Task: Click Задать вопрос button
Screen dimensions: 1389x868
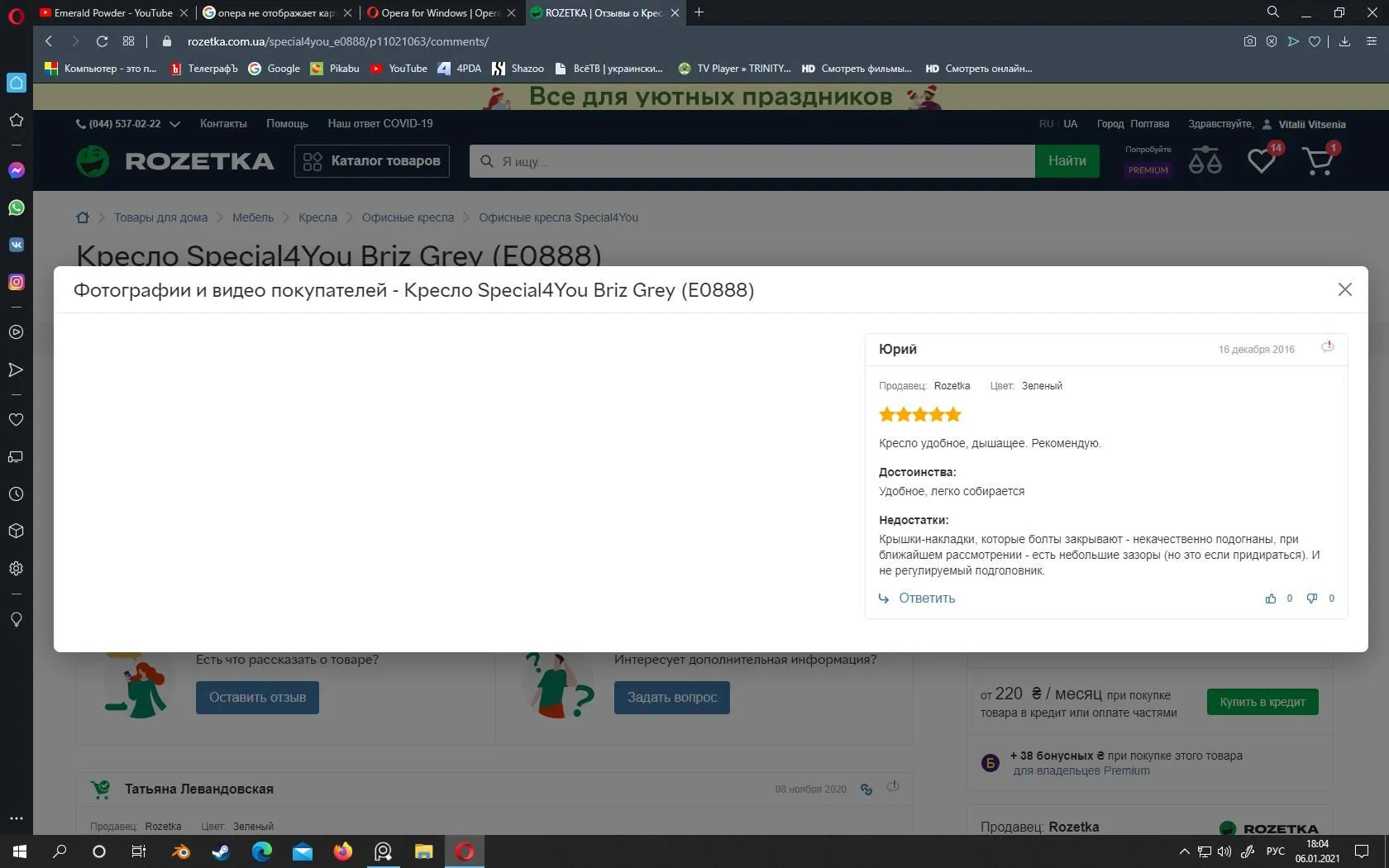Action: (x=672, y=698)
